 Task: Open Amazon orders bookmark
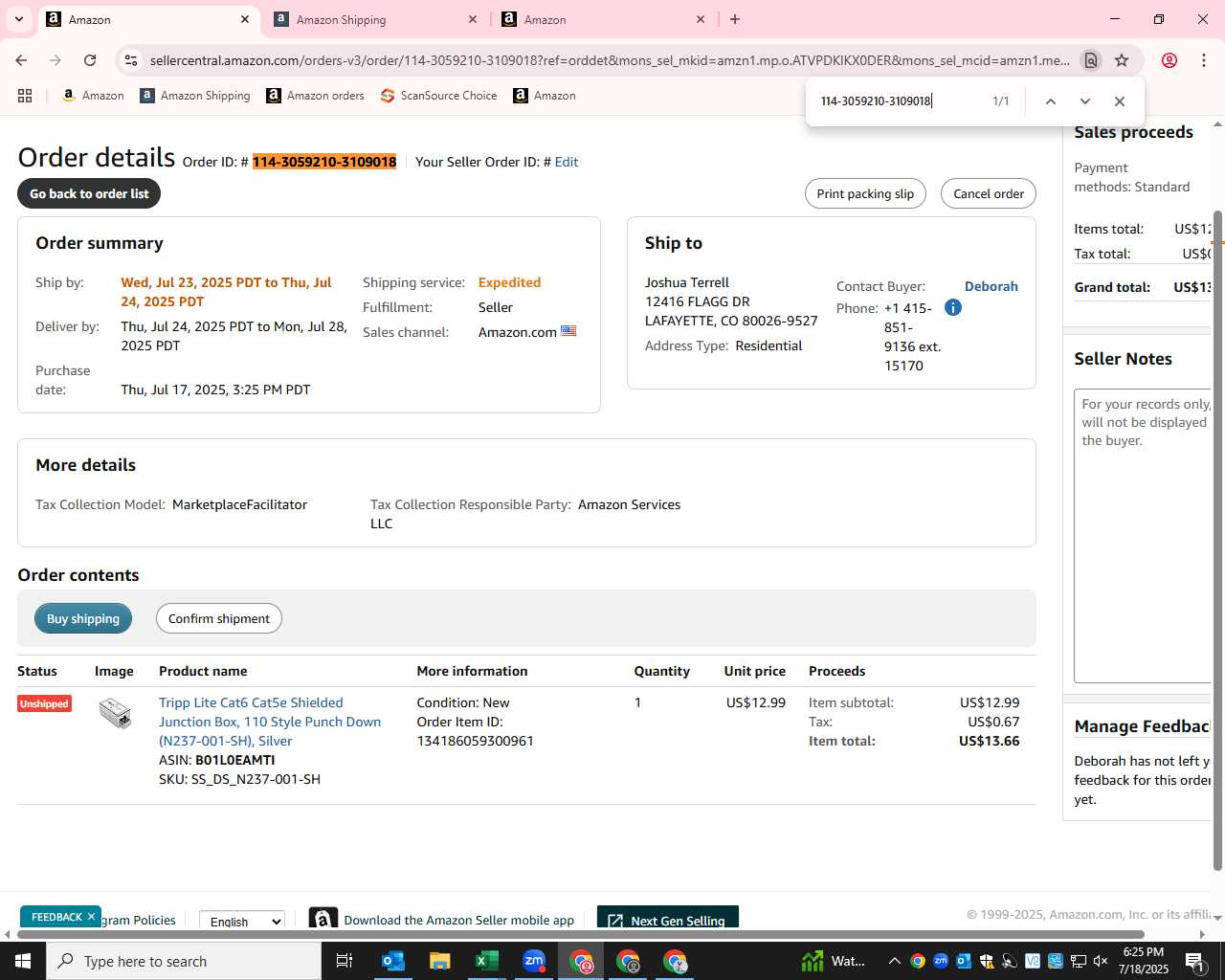coord(315,96)
